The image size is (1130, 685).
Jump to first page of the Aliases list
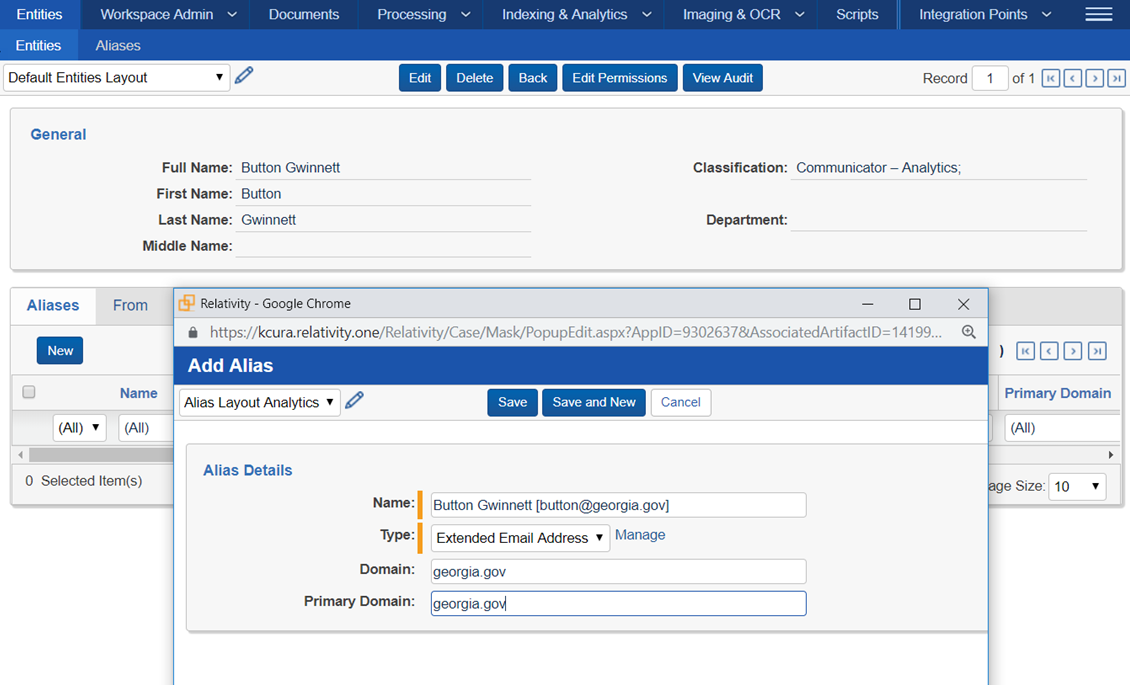[x=1026, y=351]
